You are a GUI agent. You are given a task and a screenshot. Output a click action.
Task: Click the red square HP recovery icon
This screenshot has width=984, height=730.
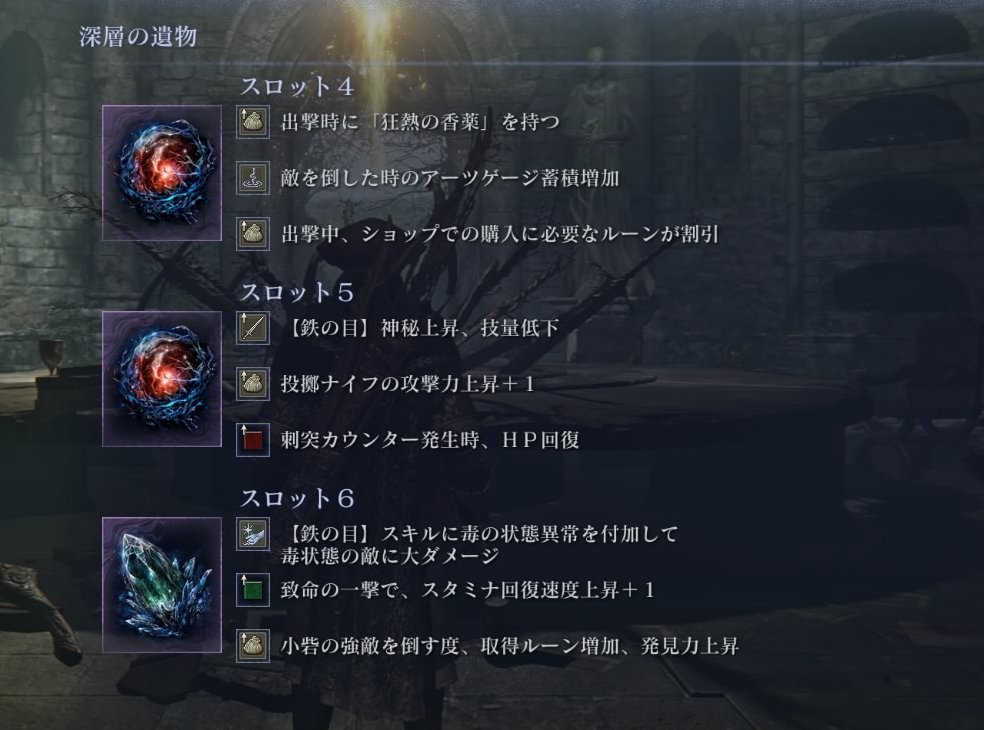[253, 439]
